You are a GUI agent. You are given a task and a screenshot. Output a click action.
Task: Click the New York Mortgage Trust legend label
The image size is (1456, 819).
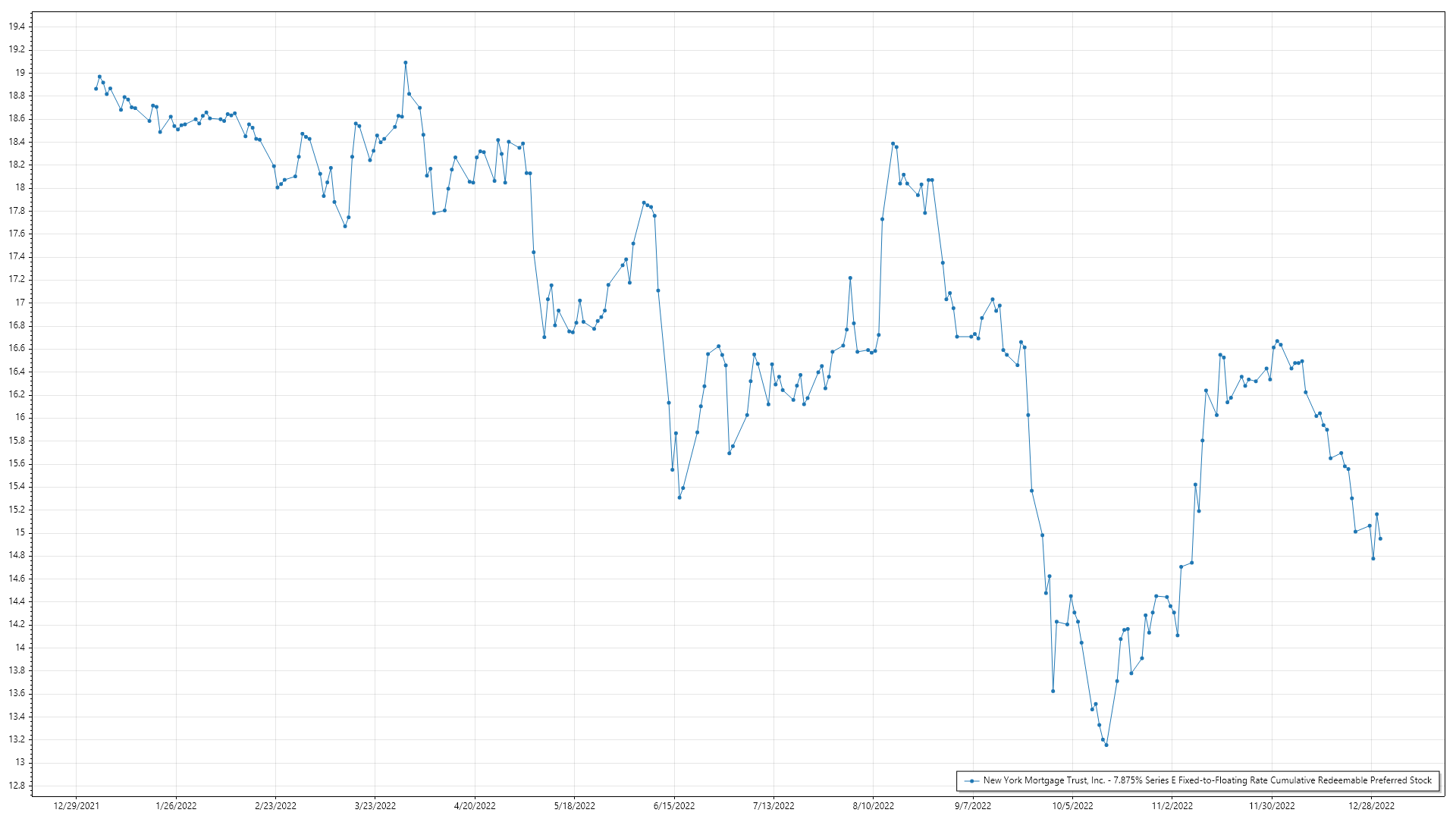(x=1207, y=780)
